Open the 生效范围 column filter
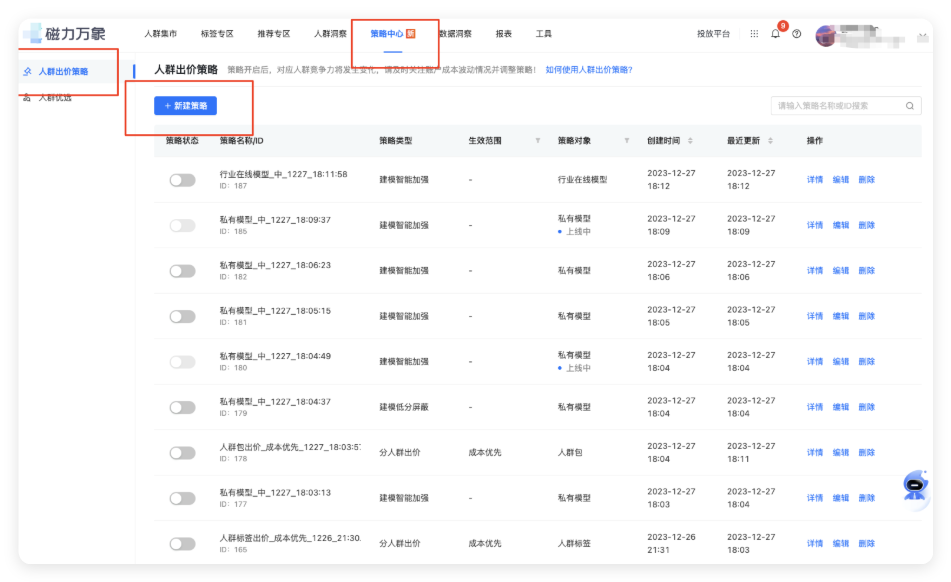Screen dimensions: 951x582 [x=538, y=140]
